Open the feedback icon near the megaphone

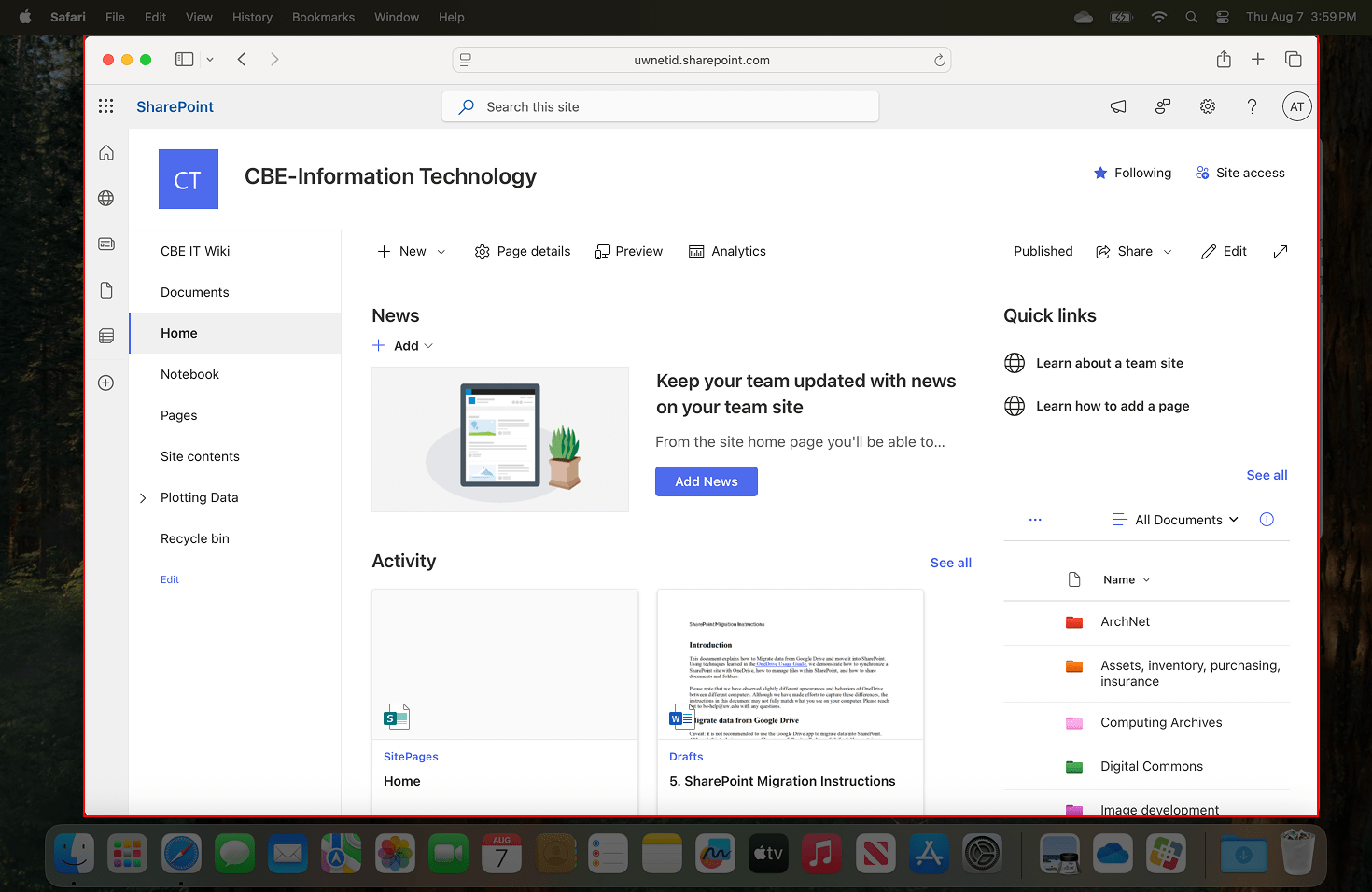(1162, 106)
